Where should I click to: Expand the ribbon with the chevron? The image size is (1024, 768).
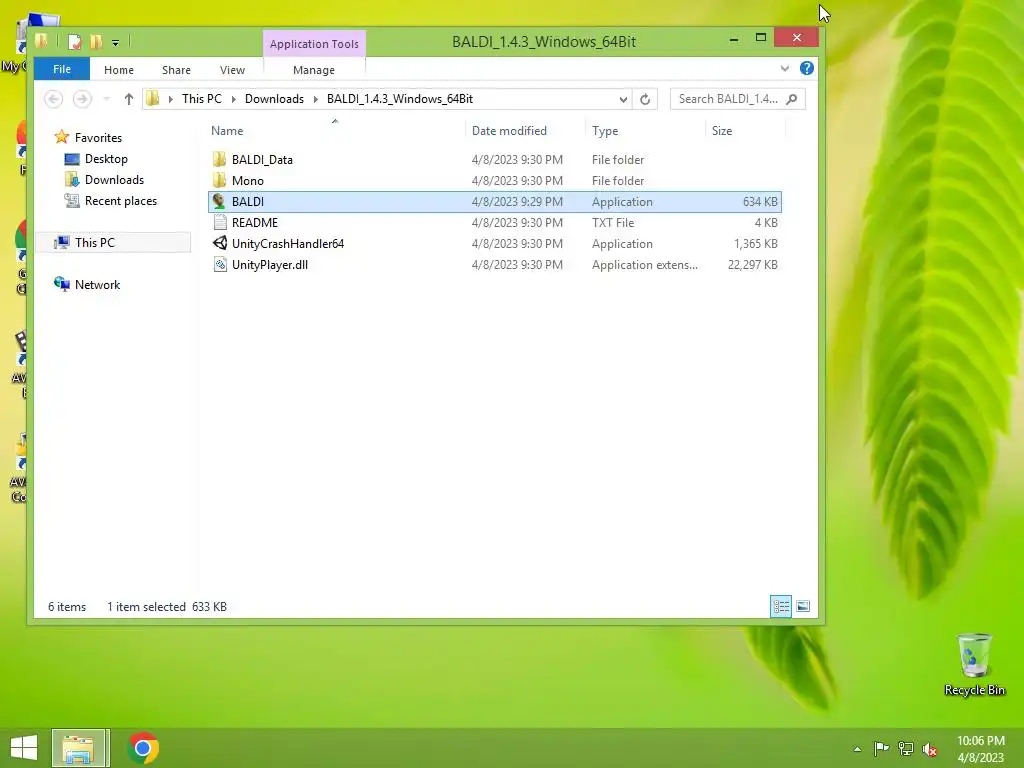(x=785, y=69)
